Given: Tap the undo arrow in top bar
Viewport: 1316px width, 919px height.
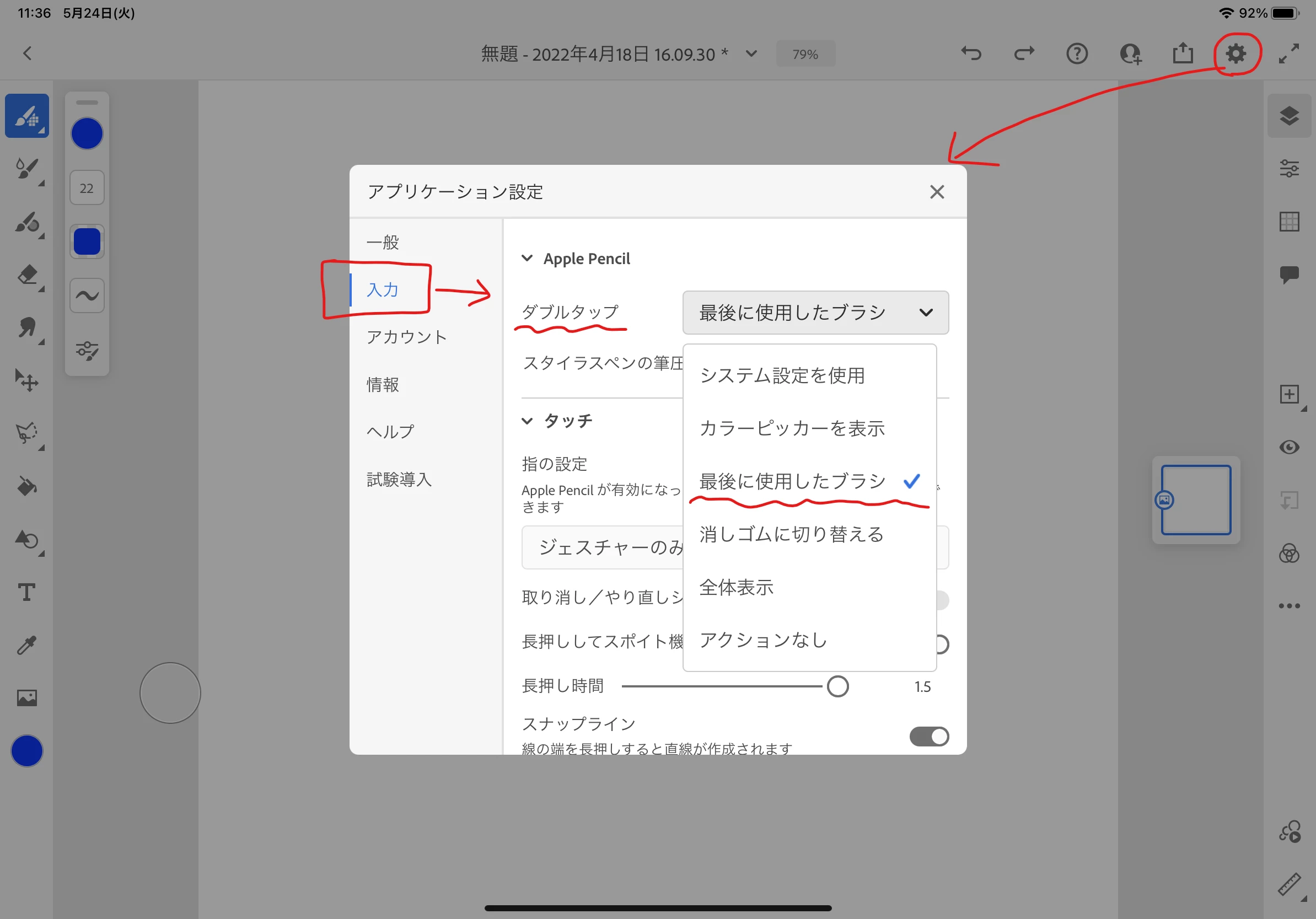Looking at the screenshot, I should click(x=971, y=54).
